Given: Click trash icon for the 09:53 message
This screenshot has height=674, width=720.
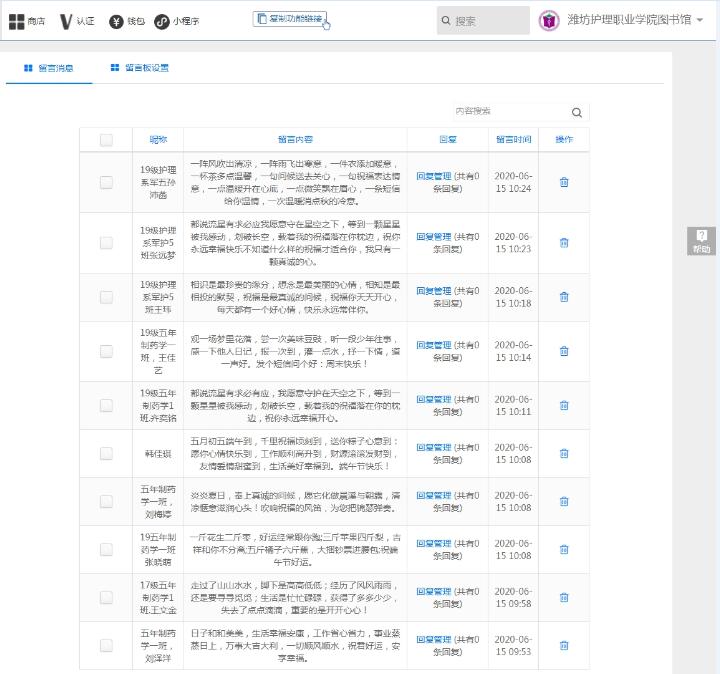Looking at the screenshot, I should click(x=564, y=645).
